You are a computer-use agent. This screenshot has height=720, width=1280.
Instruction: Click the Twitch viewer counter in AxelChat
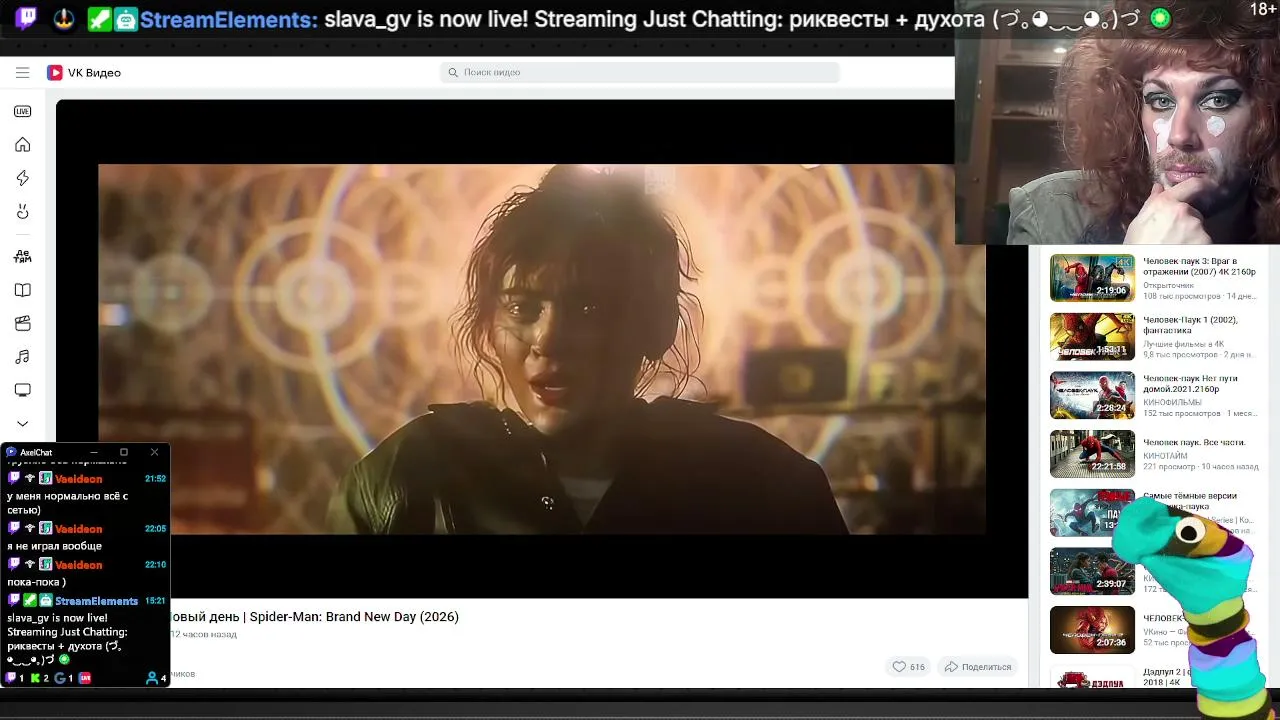(15, 678)
